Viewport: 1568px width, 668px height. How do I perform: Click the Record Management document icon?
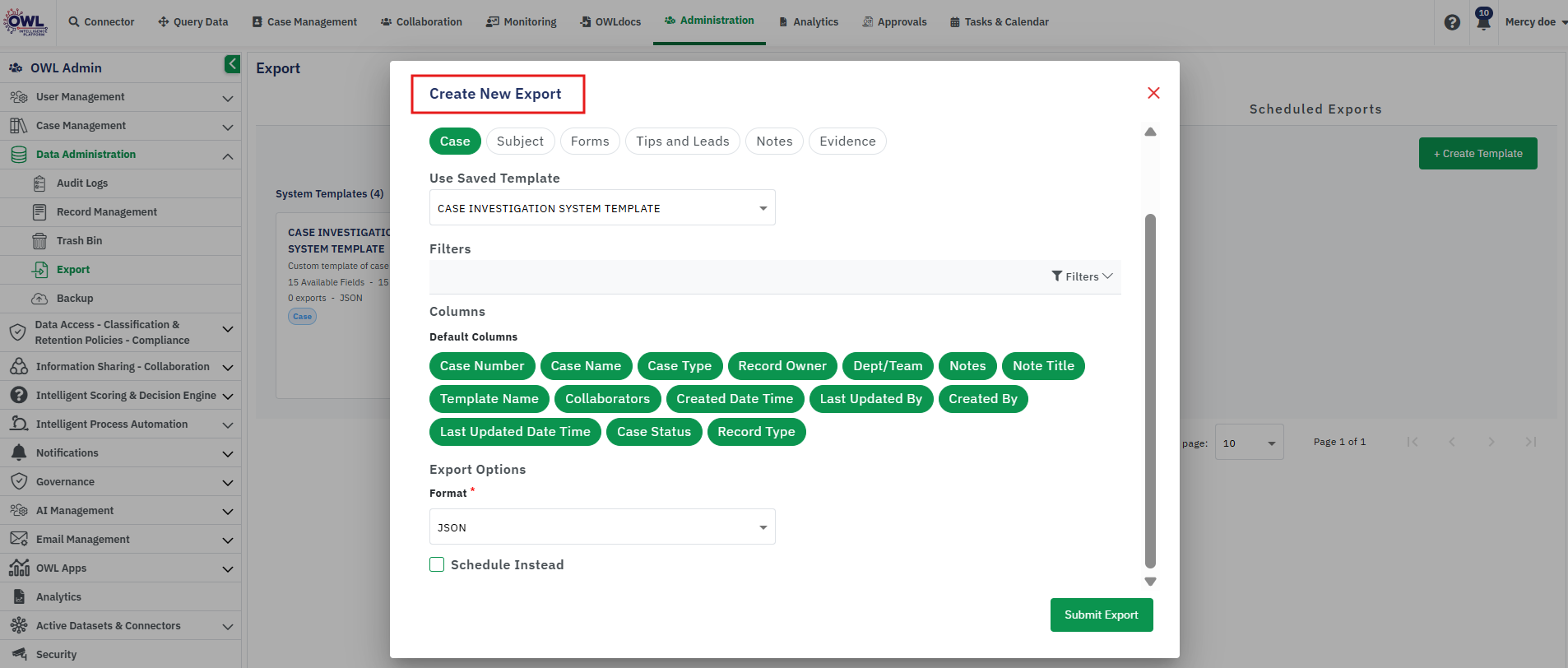click(39, 212)
